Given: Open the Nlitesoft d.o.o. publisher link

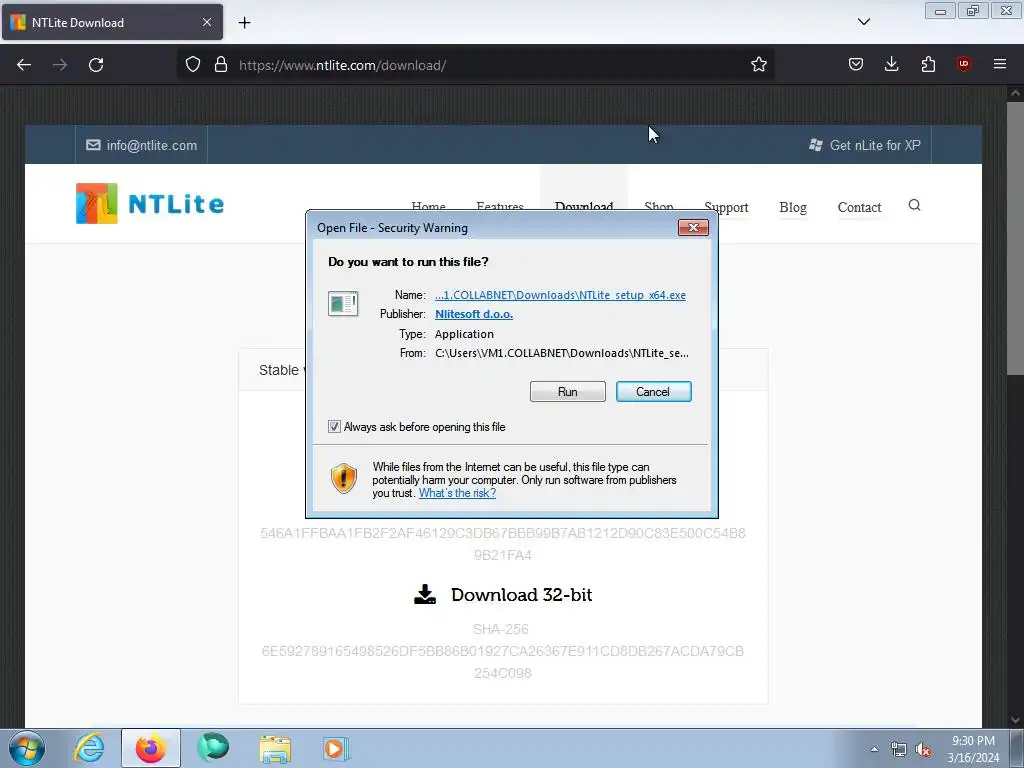Looking at the screenshot, I should pyautogui.click(x=473, y=314).
